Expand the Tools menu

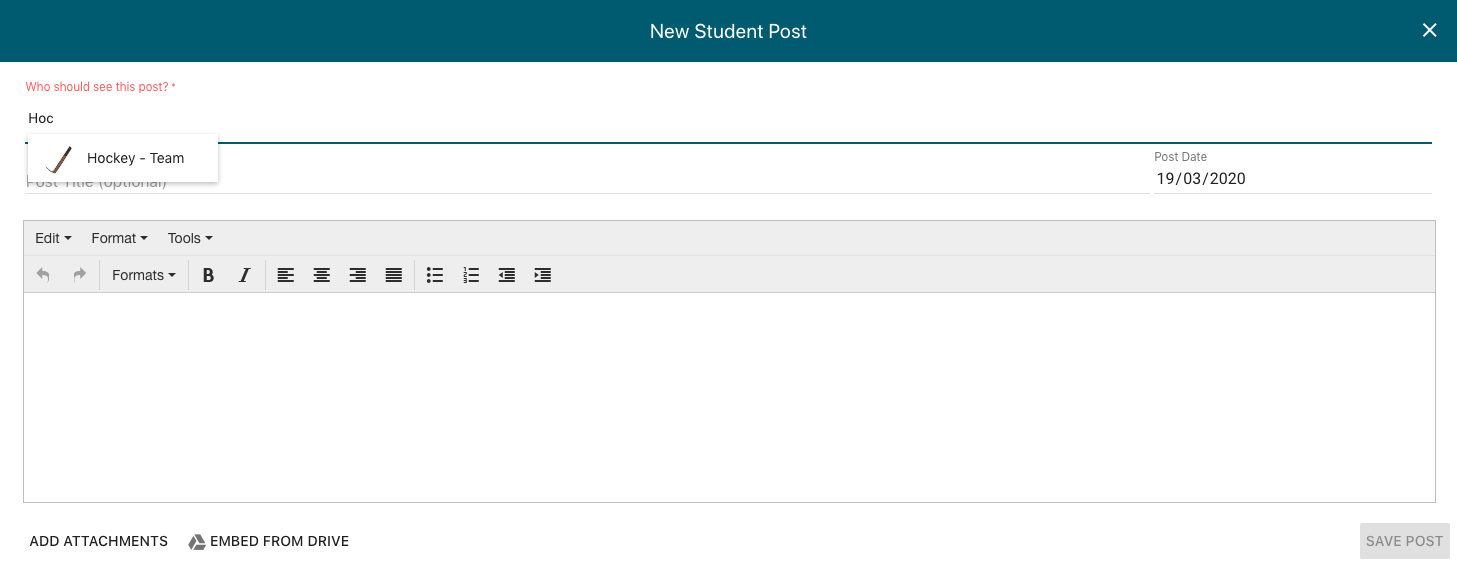click(190, 238)
